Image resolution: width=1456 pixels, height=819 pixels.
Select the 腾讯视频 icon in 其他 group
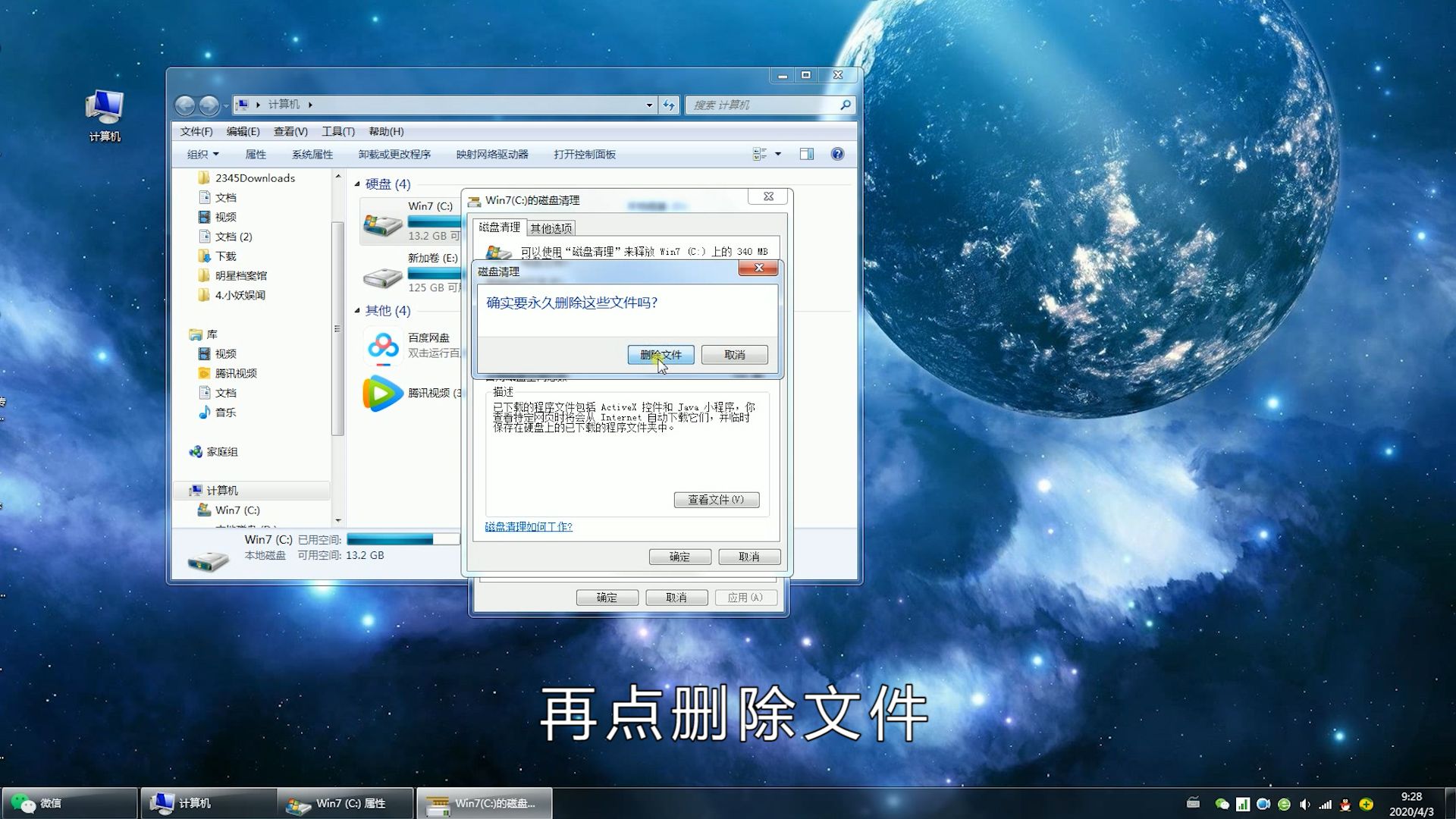pyautogui.click(x=383, y=394)
